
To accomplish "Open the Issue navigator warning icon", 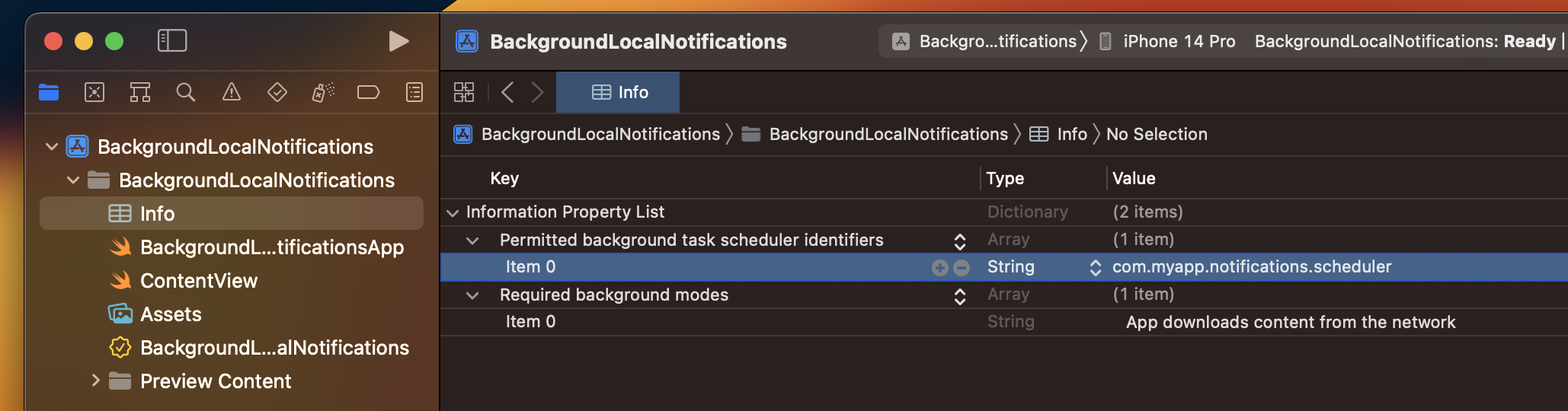I will point(232,92).
